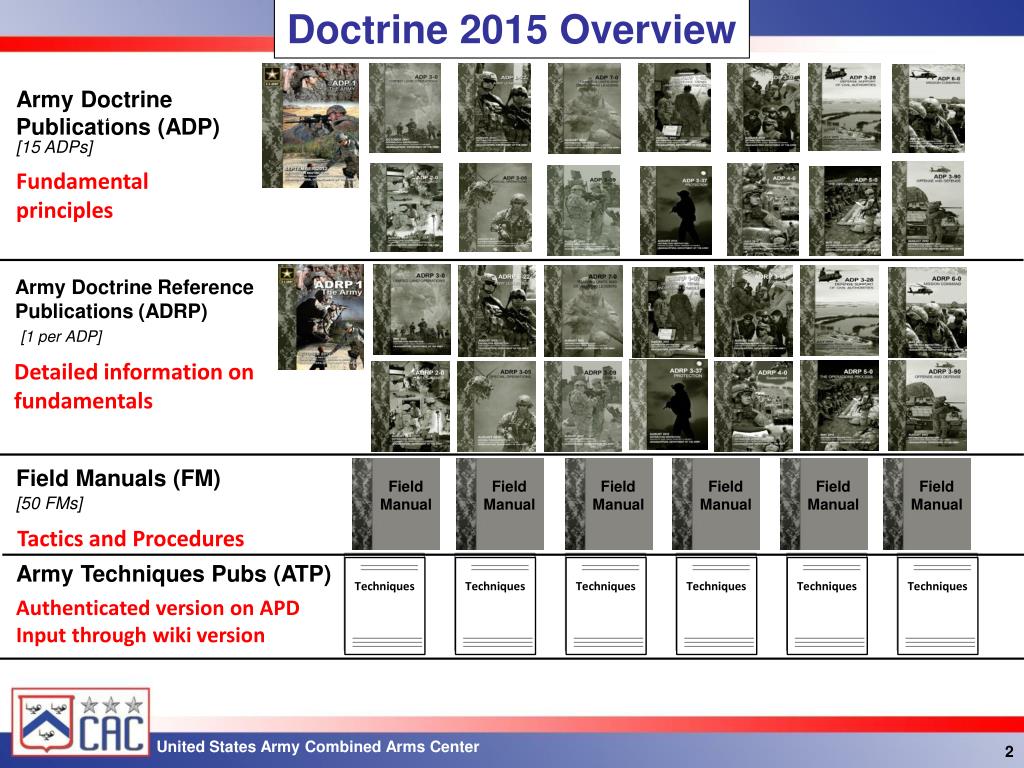Select the ADP 3-09 cover
The width and height of the screenshot is (1024, 768).
point(583,210)
